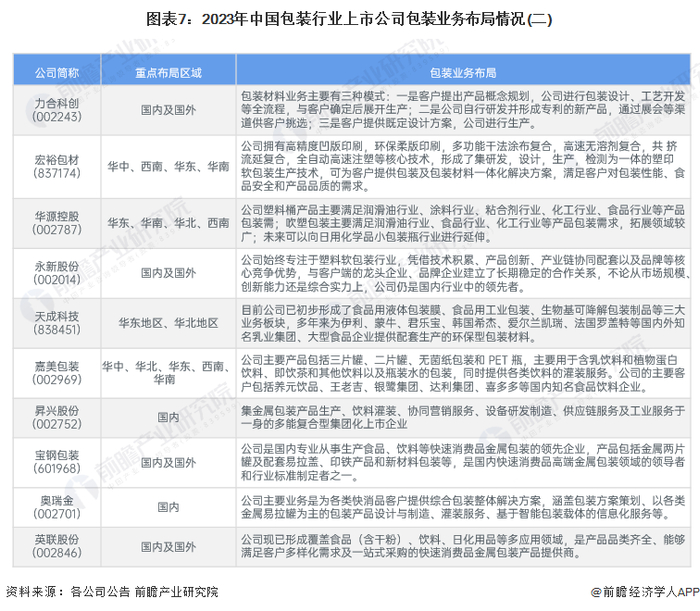
Task: Select region cell in 宝钢包装 row
Action: [168, 462]
